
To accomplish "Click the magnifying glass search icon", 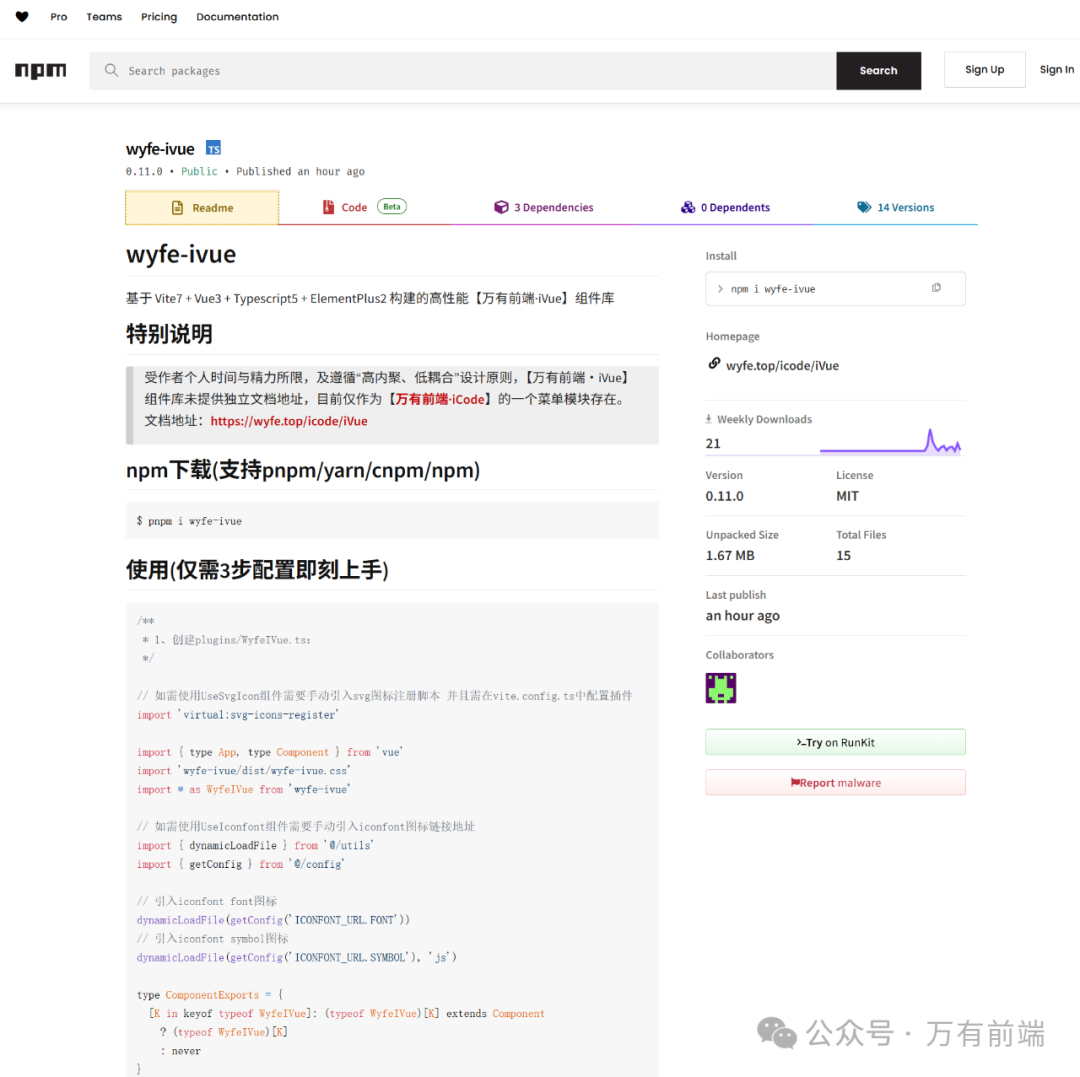I will [111, 70].
